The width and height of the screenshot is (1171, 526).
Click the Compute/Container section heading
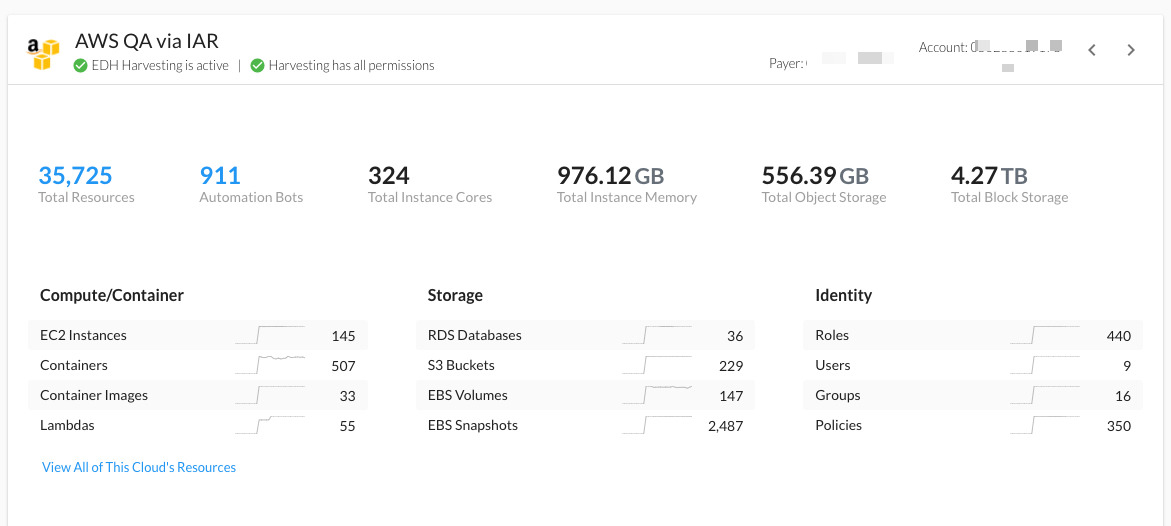pyautogui.click(x=112, y=295)
